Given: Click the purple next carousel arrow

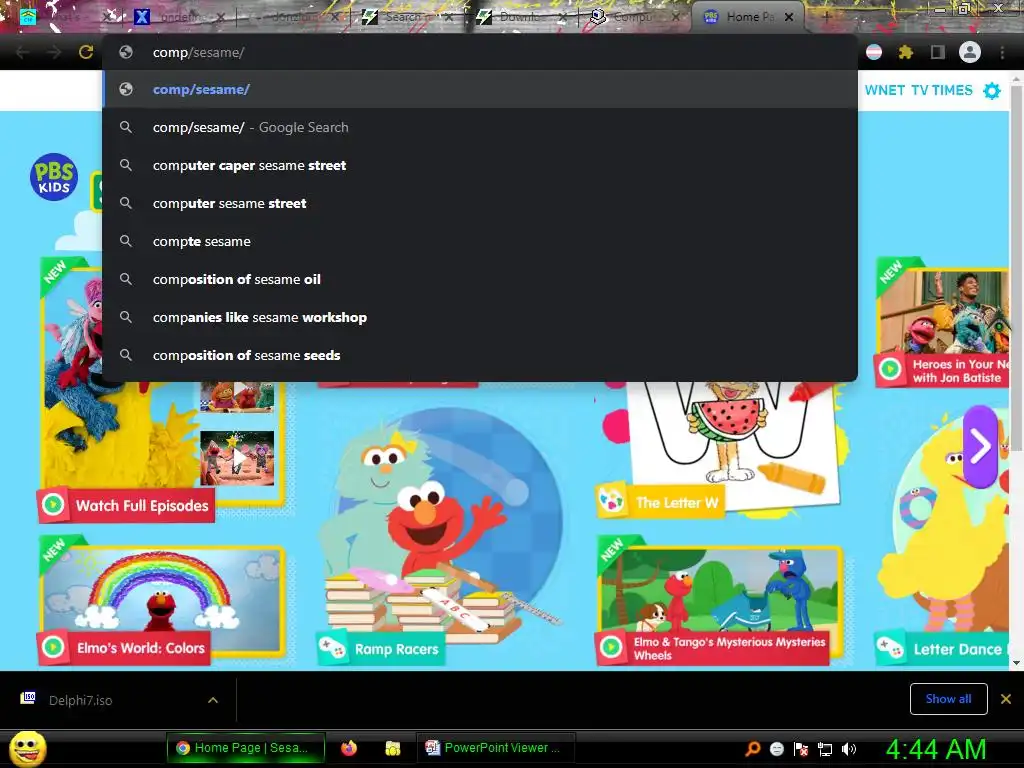Looking at the screenshot, I should (980, 447).
